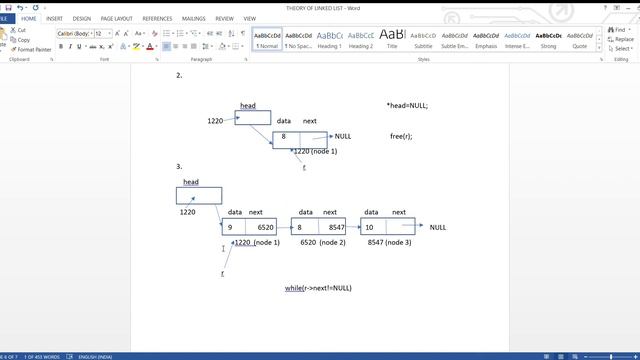Increase the font size with Grow Font
The height and width of the screenshot is (360, 640).
point(117,33)
